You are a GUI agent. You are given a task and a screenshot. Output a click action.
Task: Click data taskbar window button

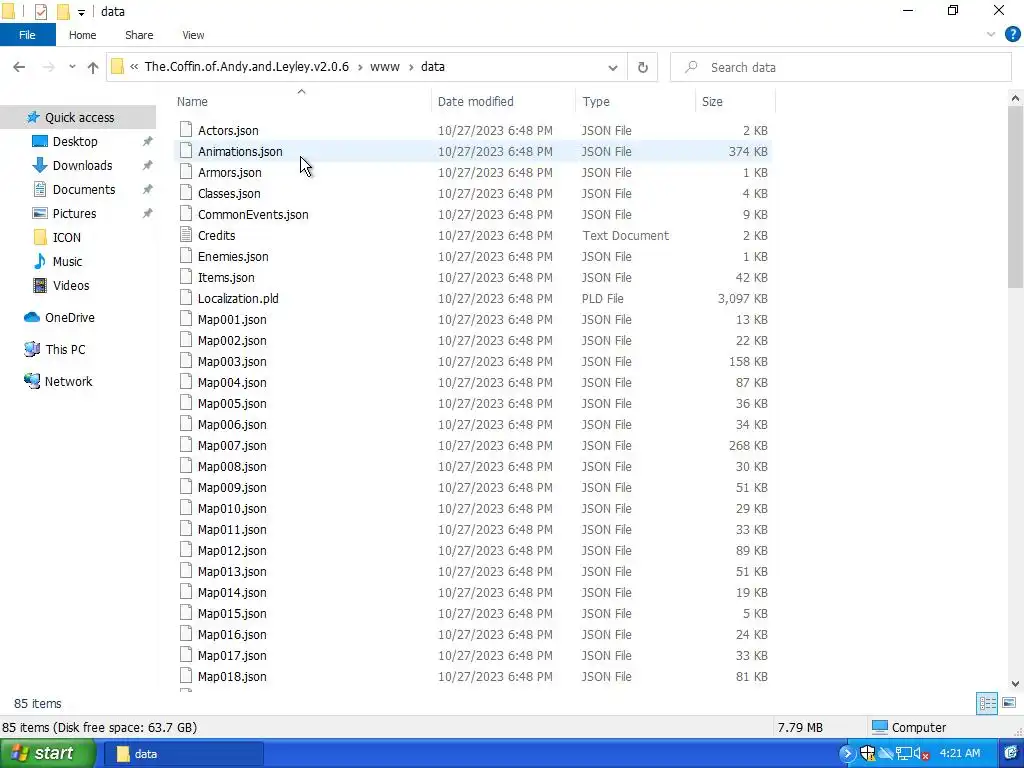tap(184, 754)
